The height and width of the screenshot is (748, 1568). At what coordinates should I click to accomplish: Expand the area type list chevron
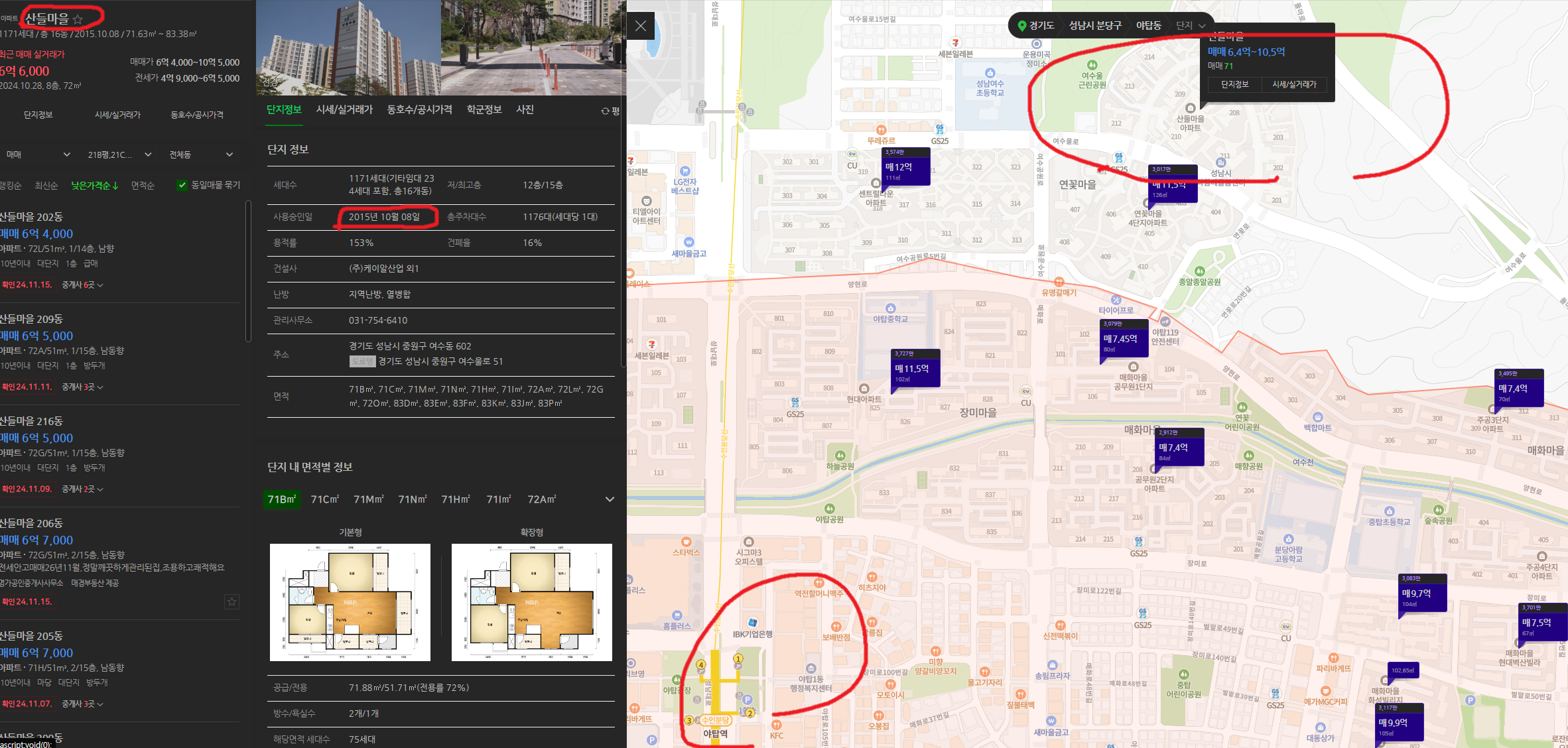(x=610, y=499)
